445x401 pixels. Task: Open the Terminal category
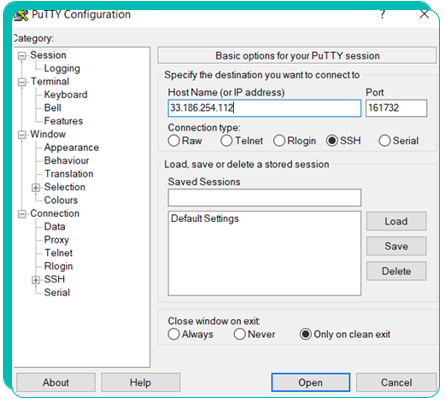(50, 81)
